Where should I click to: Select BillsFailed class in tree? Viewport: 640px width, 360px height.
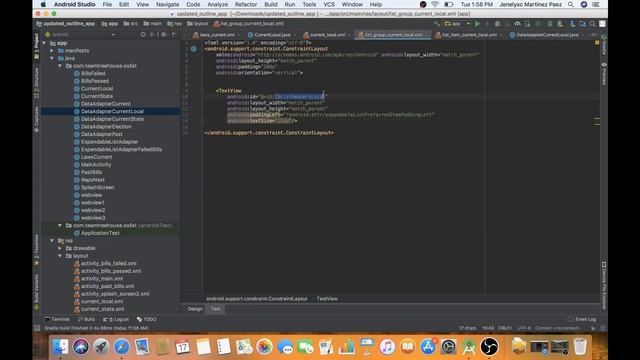93,73
